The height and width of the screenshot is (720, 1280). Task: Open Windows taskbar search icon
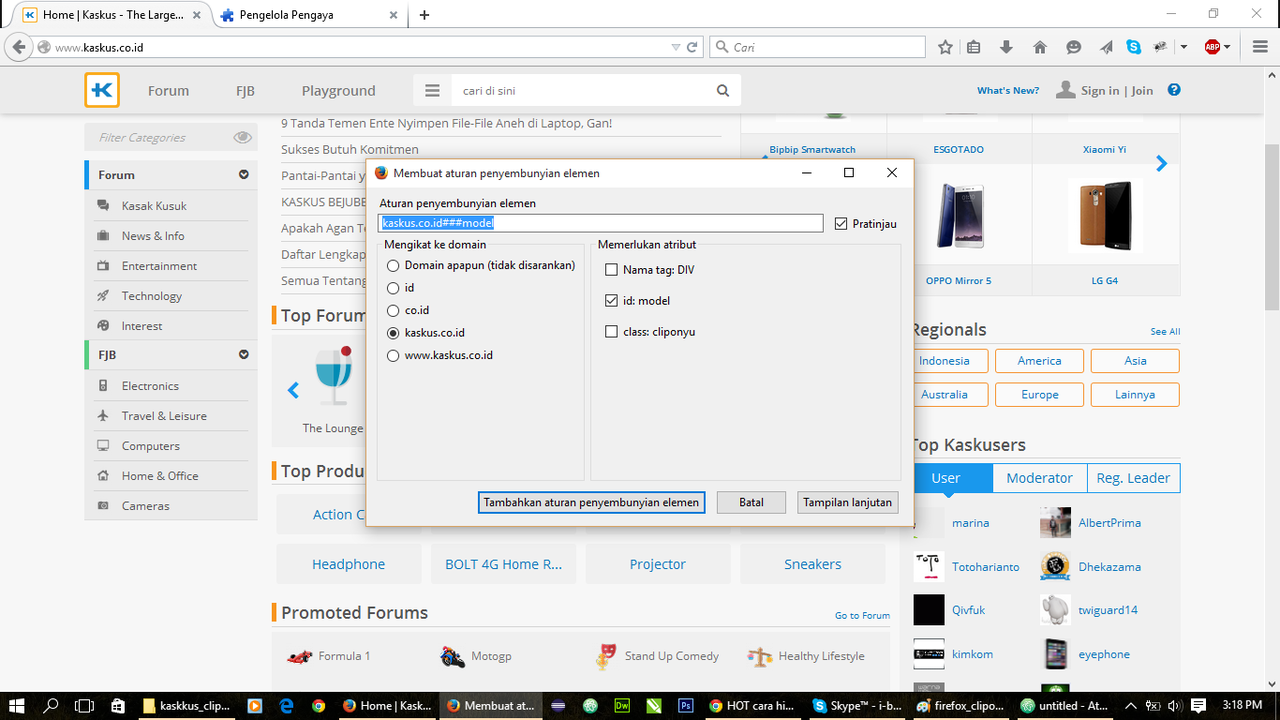tap(51, 705)
